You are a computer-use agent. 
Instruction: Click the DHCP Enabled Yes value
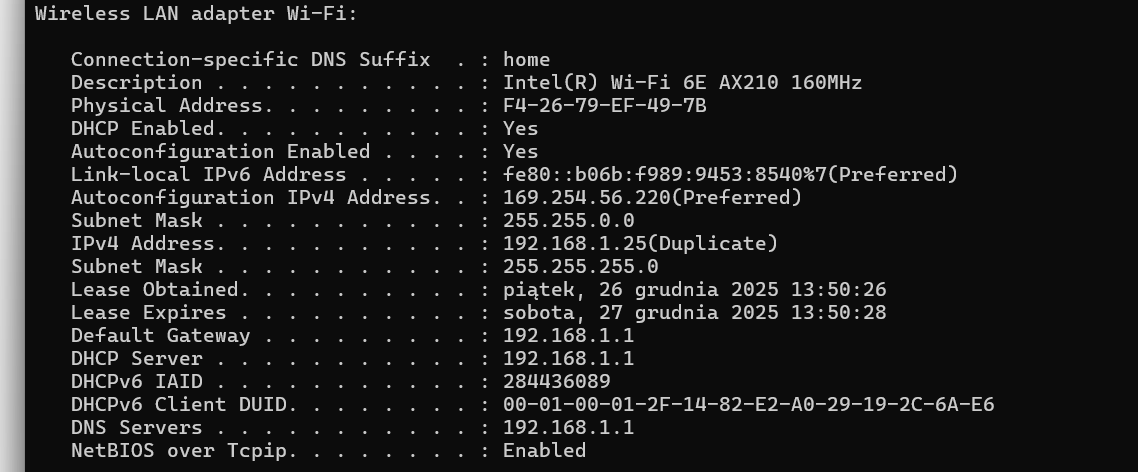(520, 129)
